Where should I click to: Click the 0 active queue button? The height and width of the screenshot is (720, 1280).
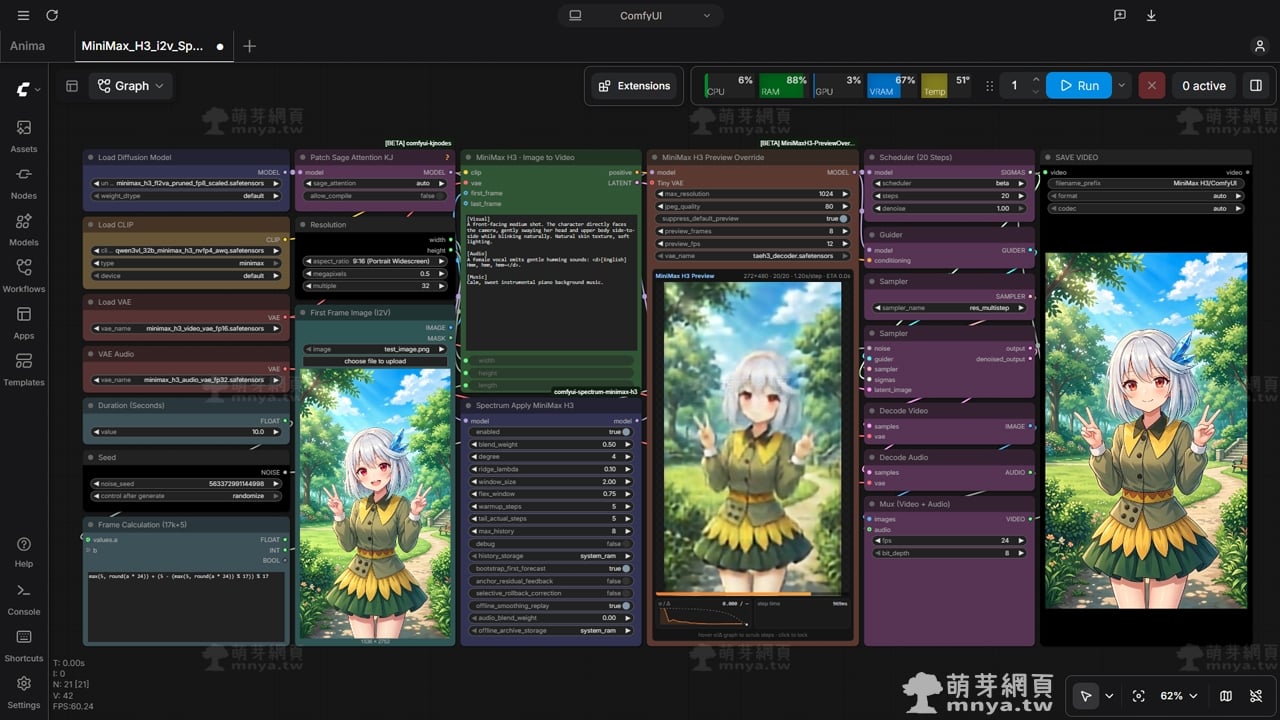pyautogui.click(x=1203, y=86)
